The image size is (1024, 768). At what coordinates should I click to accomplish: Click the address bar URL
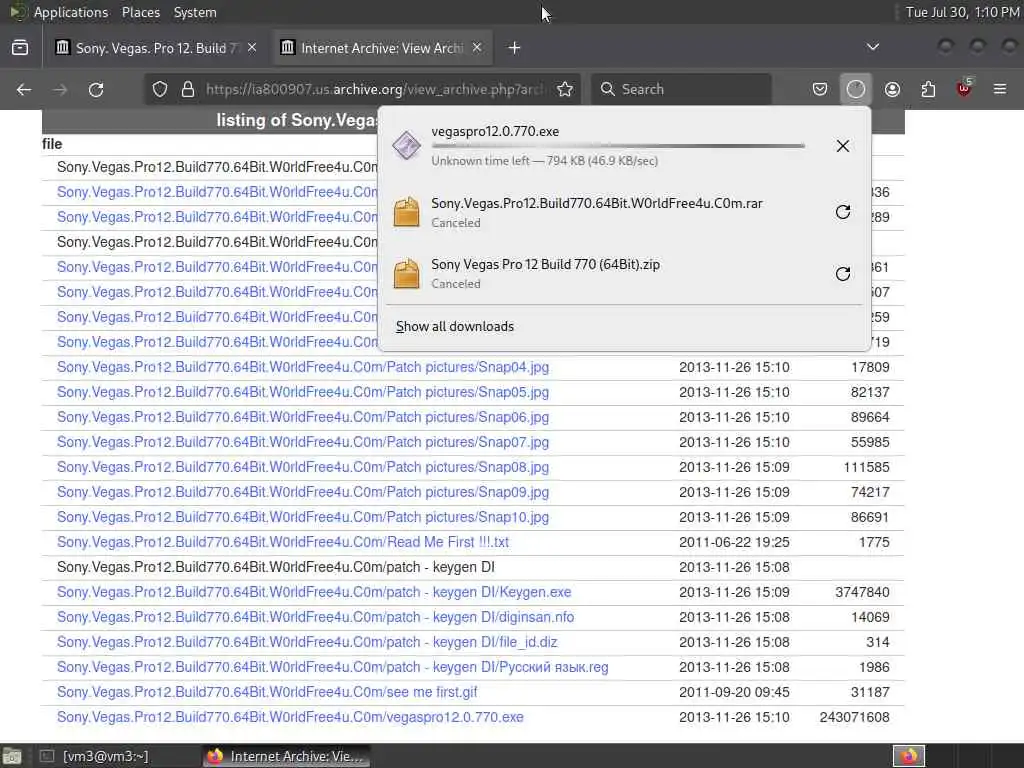coord(374,89)
